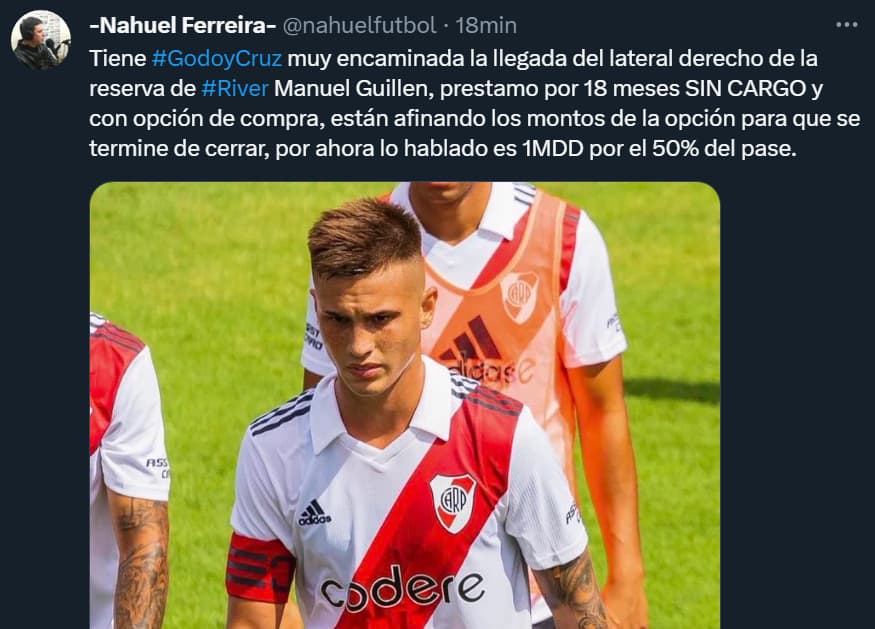Click the CARP crest on the white jersey
875x629 pixels.
click(453, 503)
